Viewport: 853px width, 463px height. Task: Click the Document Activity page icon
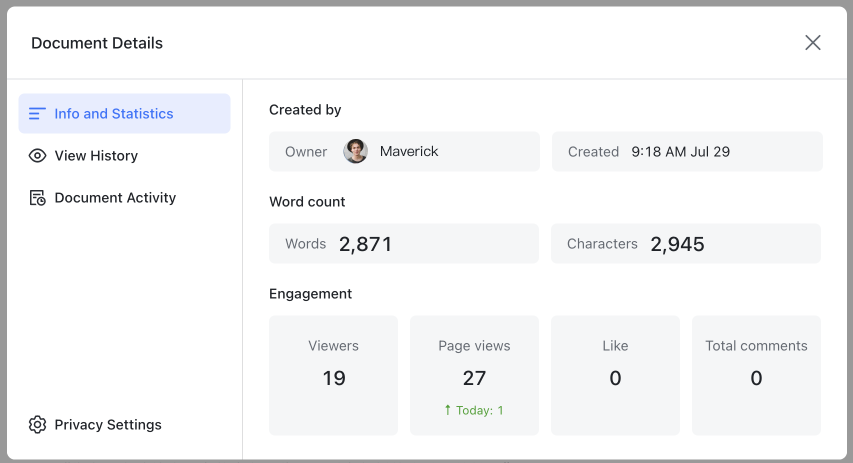(x=37, y=198)
